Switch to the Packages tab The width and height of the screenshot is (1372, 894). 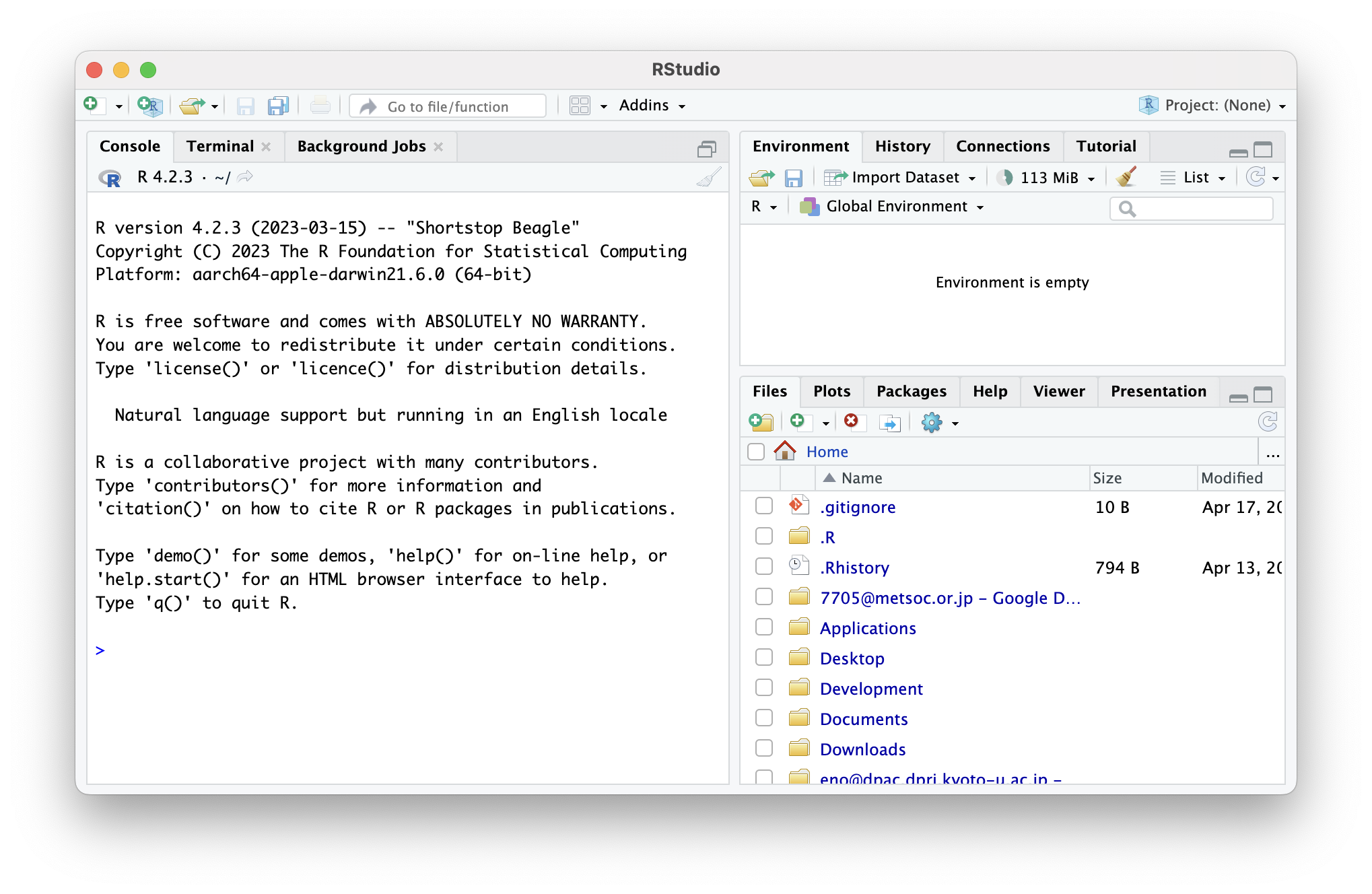click(x=912, y=392)
